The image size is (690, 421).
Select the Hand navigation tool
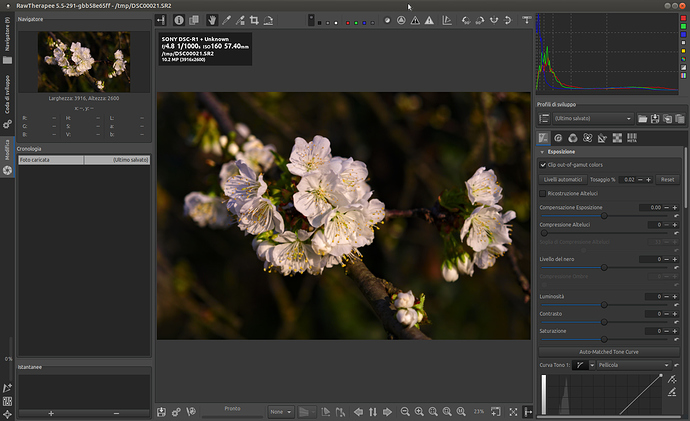click(x=211, y=19)
